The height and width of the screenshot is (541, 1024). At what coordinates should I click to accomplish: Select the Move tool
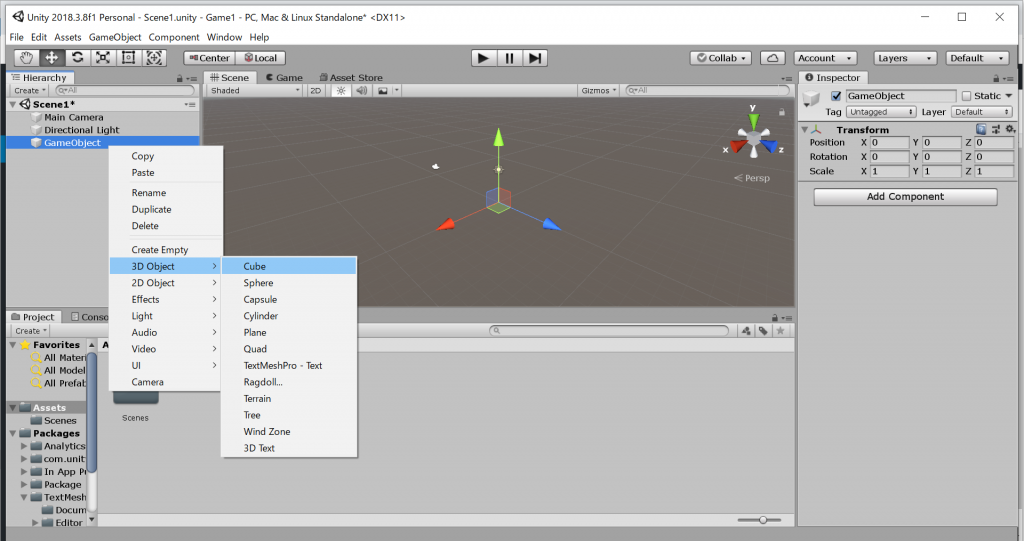point(51,57)
